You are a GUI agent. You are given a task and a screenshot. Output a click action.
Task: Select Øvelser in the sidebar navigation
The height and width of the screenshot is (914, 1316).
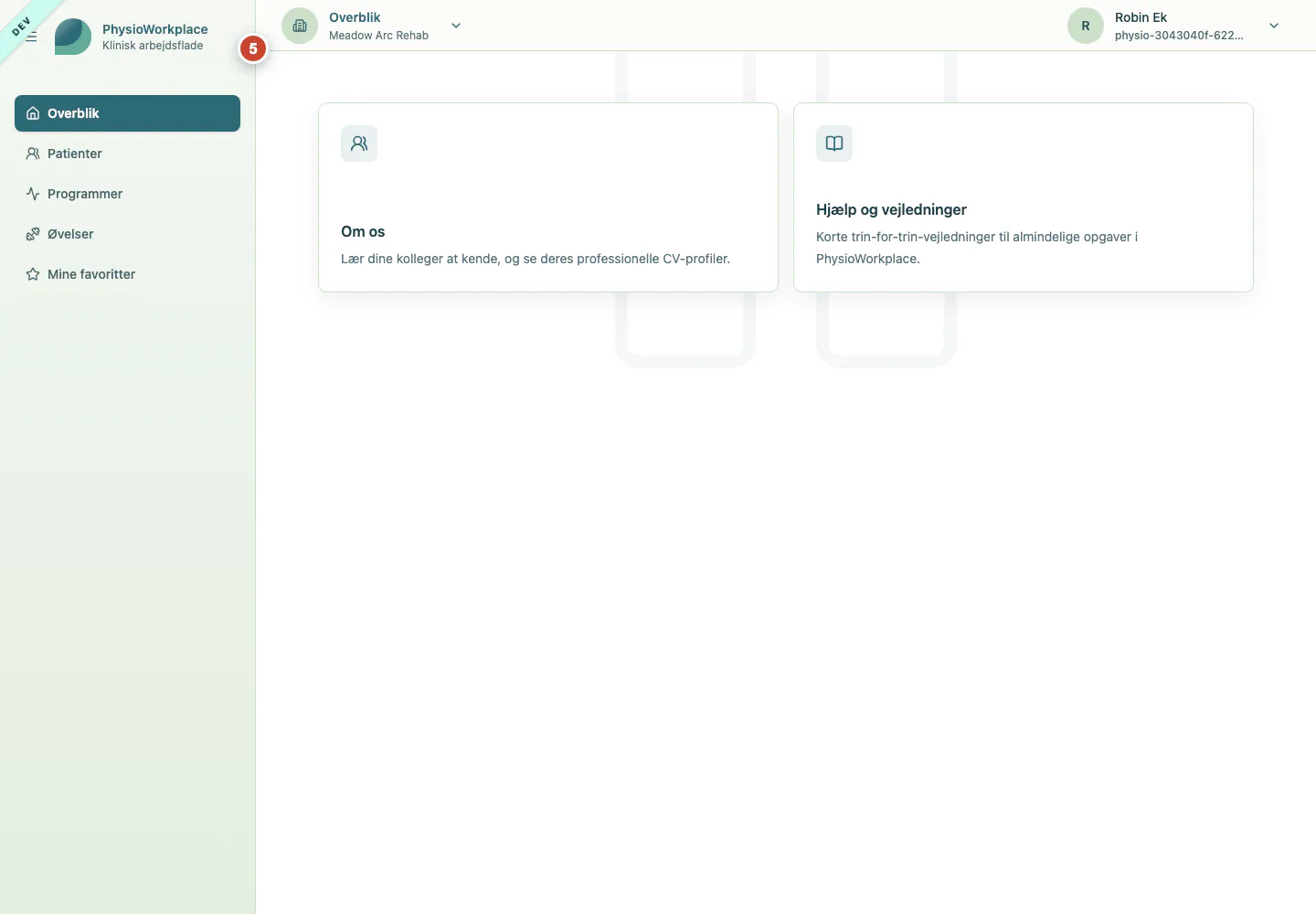(127, 234)
